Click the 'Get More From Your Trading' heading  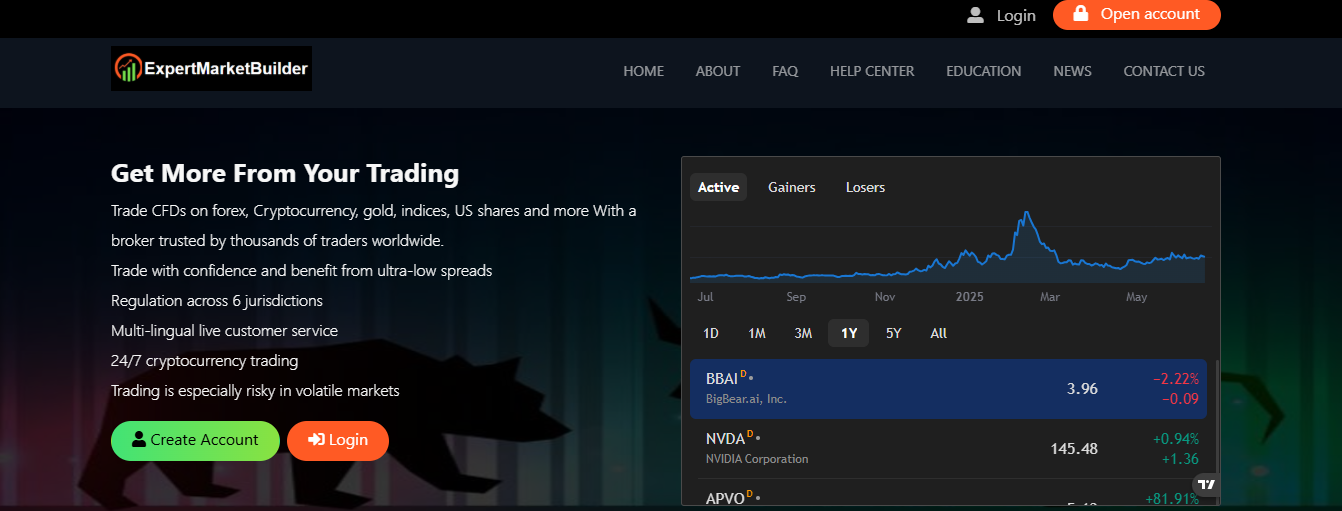285,173
